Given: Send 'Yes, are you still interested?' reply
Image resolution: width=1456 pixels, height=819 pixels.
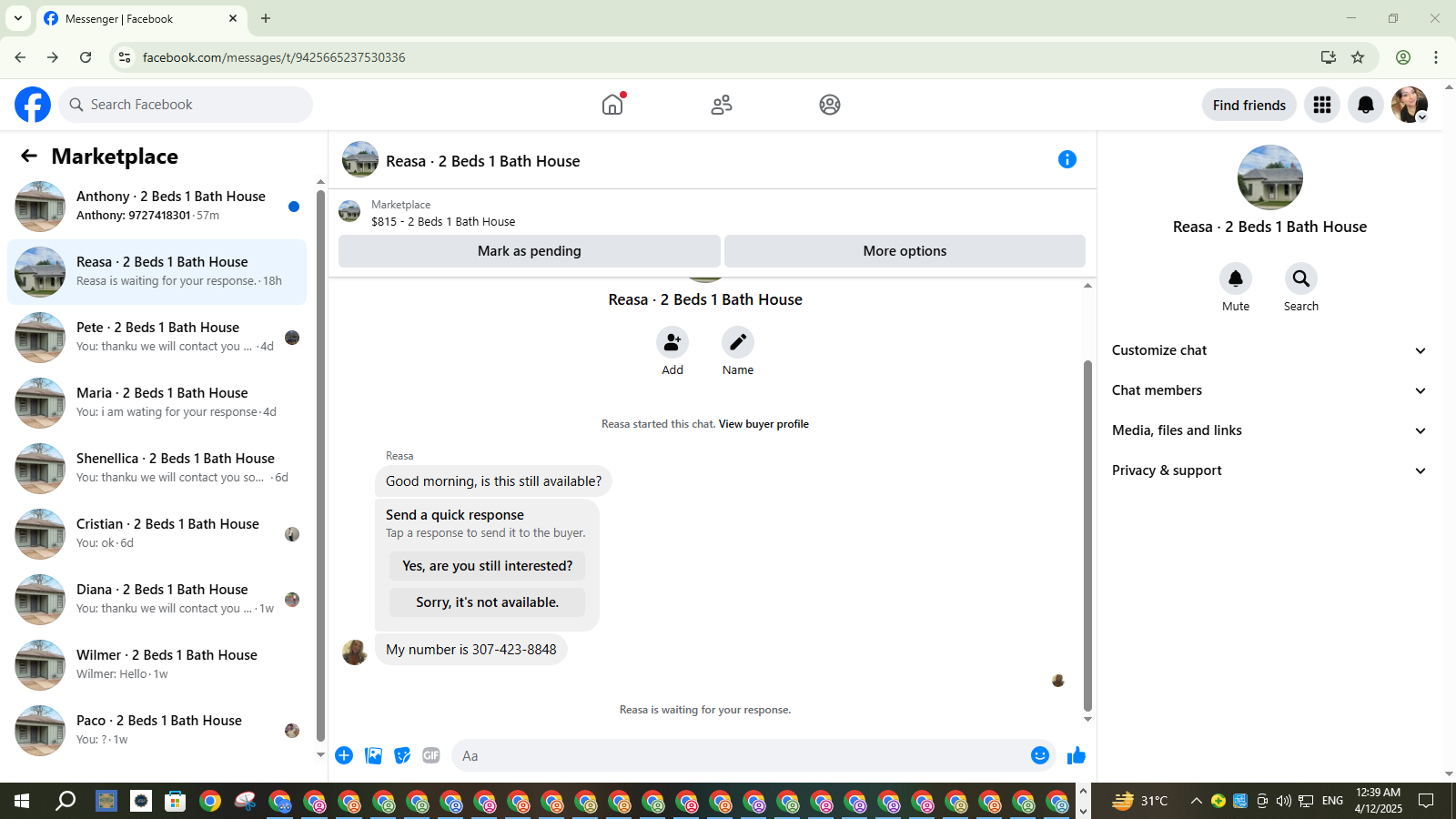Looking at the screenshot, I should click(x=487, y=566).
